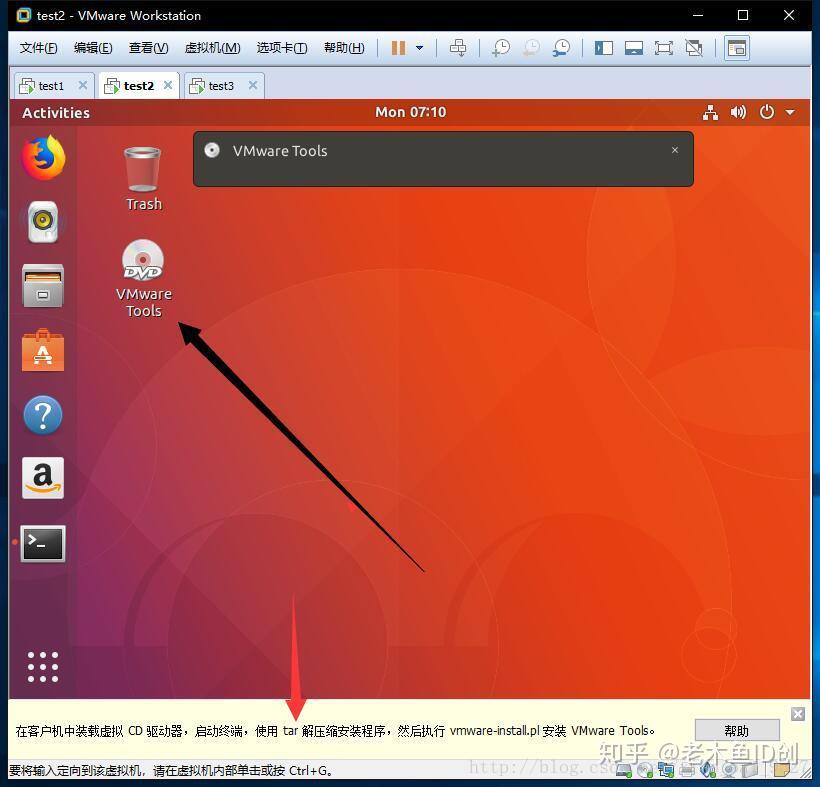The width and height of the screenshot is (820, 787).
Task: Click the network adapter status icon
Action: coord(666,769)
